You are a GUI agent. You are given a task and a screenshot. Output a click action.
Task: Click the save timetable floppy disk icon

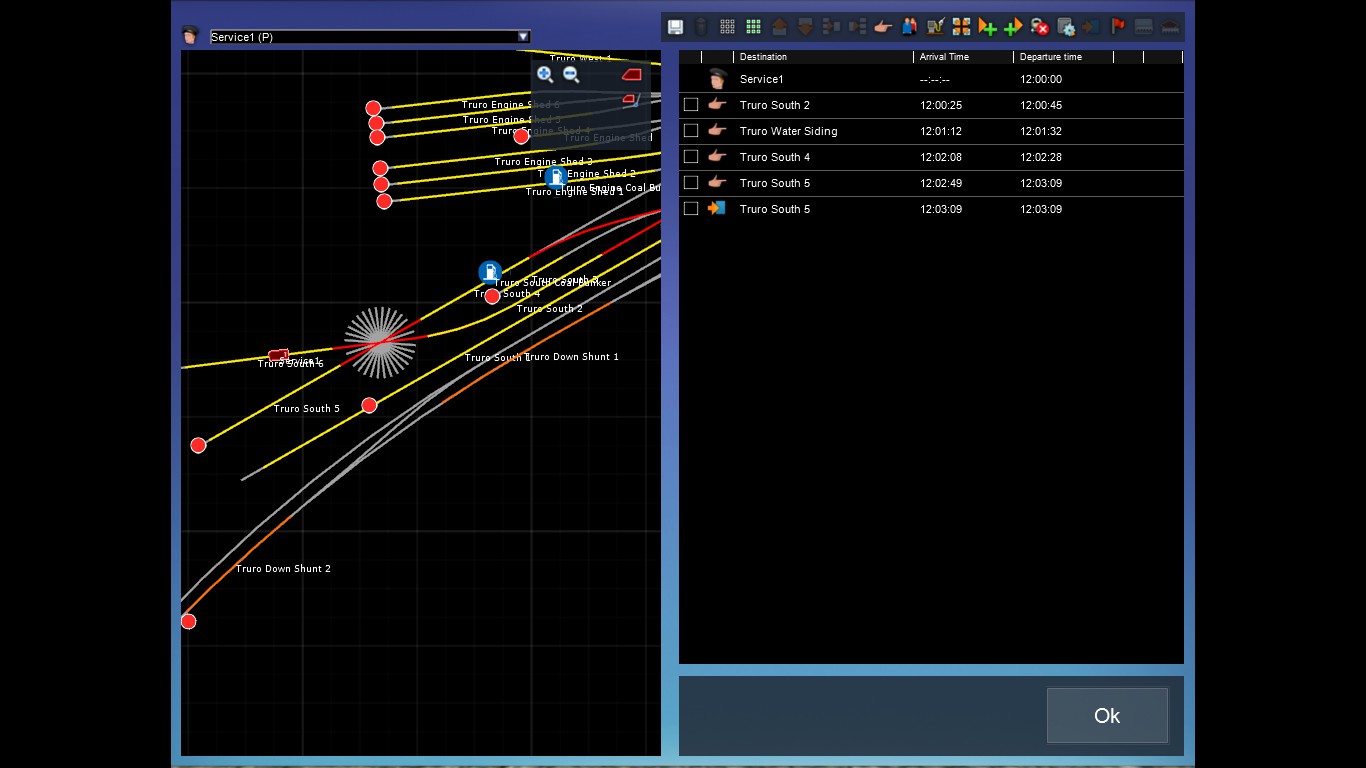675,27
